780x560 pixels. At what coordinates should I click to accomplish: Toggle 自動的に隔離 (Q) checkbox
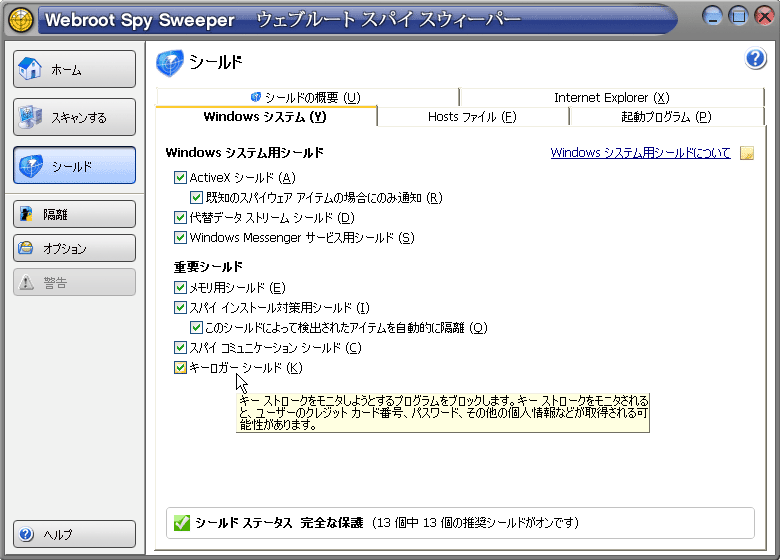pyautogui.click(x=196, y=327)
